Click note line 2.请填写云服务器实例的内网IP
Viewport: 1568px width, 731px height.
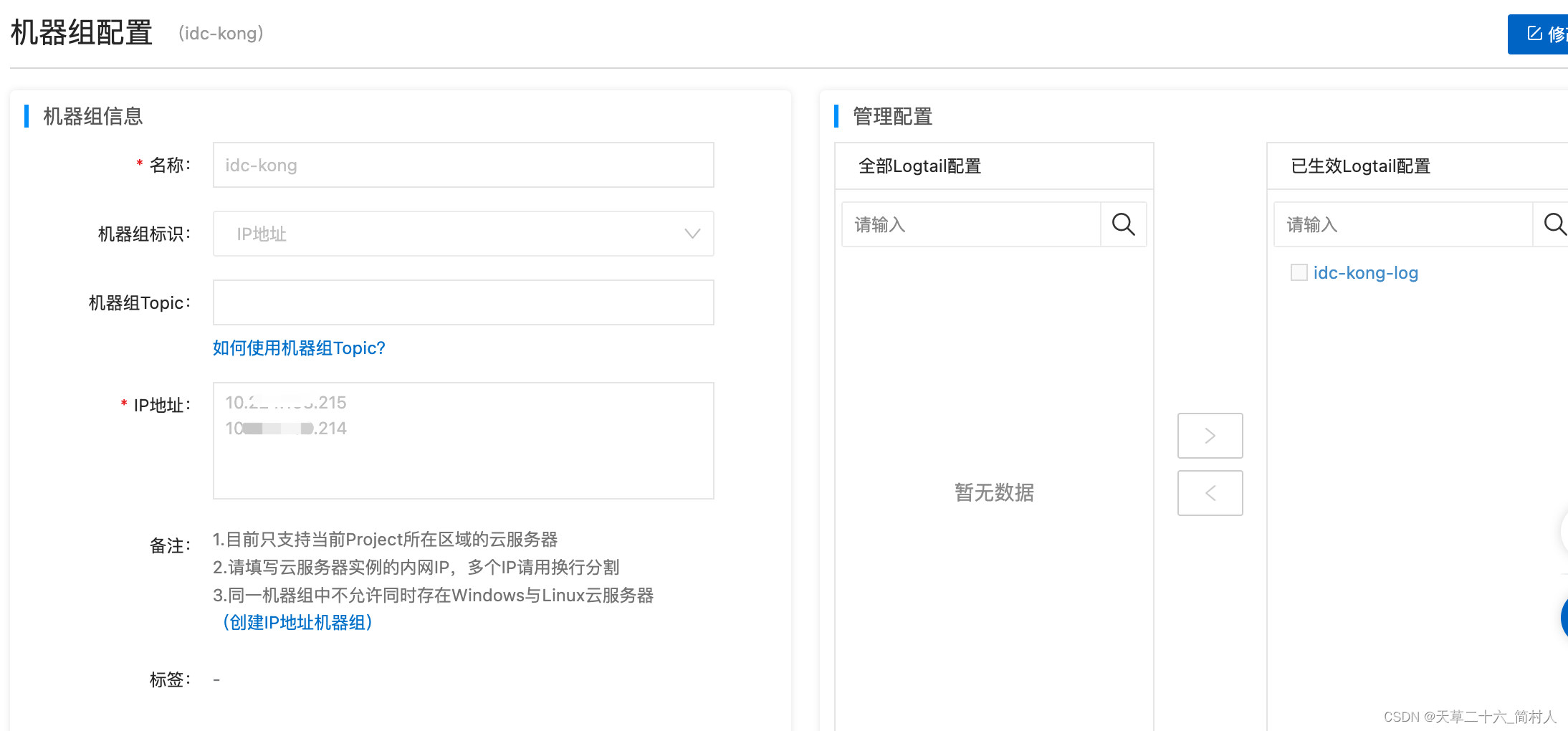coord(416,567)
